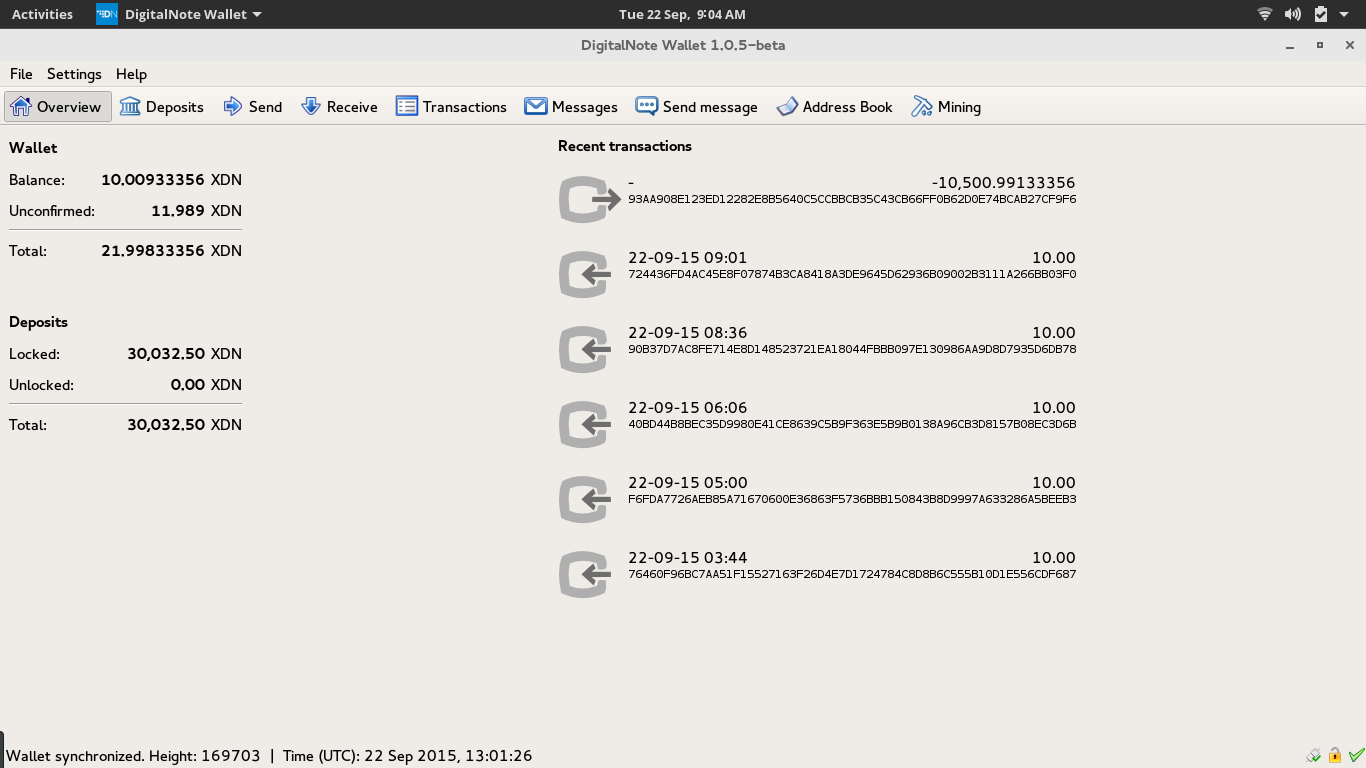Click the wallet encryption padlock icon
The image size is (1366, 768).
pos(1335,756)
